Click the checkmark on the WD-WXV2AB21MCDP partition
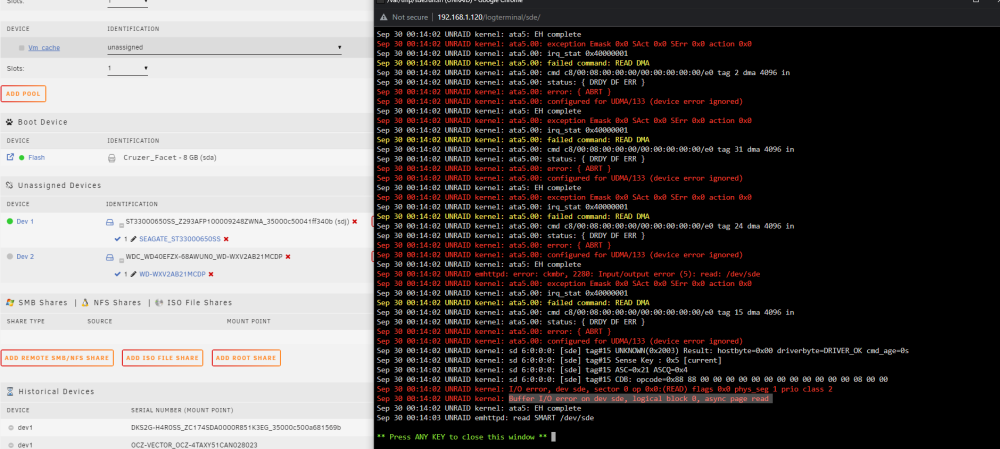This screenshot has height=449, width=1000. coord(117,274)
